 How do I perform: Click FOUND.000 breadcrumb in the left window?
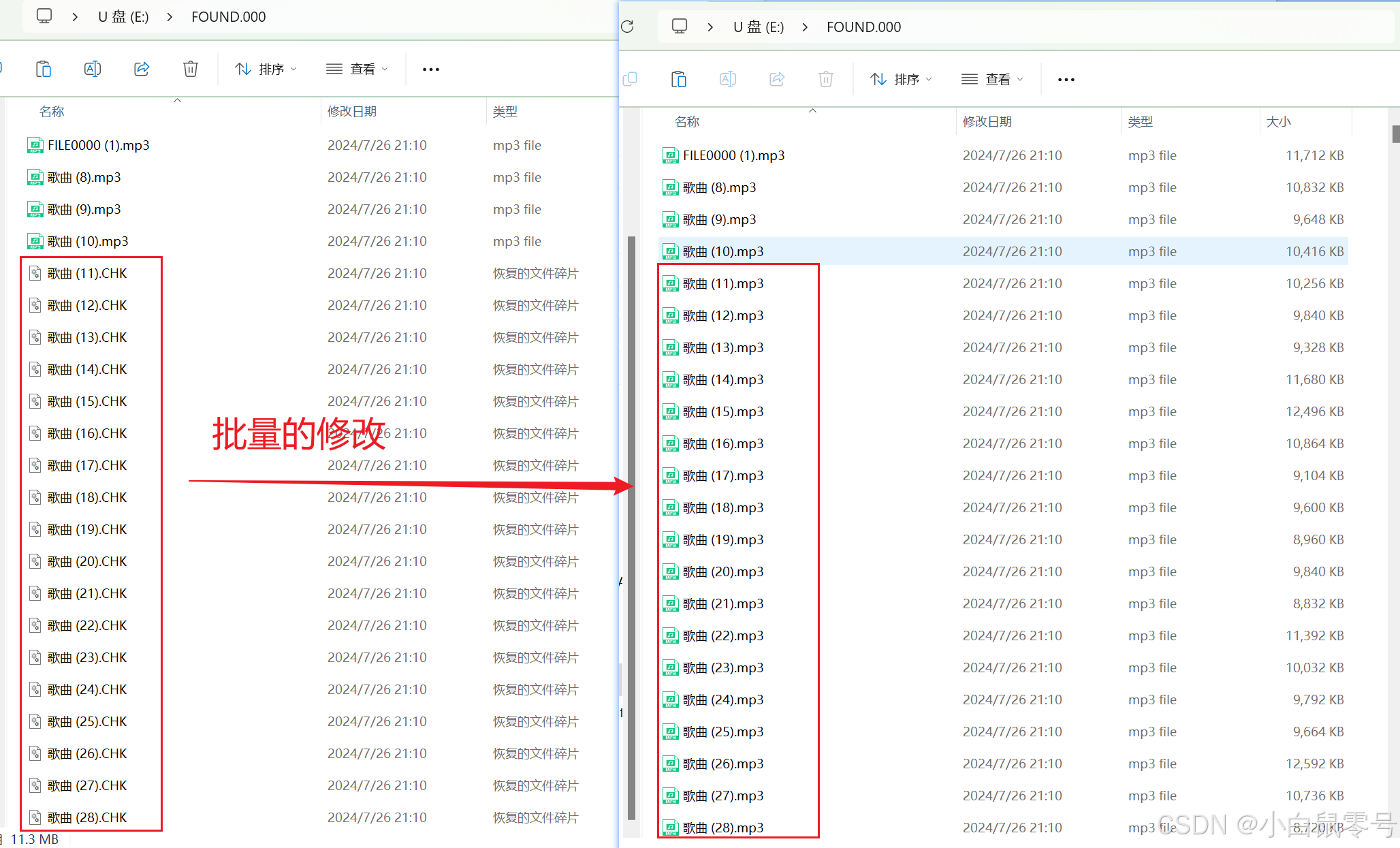229,17
